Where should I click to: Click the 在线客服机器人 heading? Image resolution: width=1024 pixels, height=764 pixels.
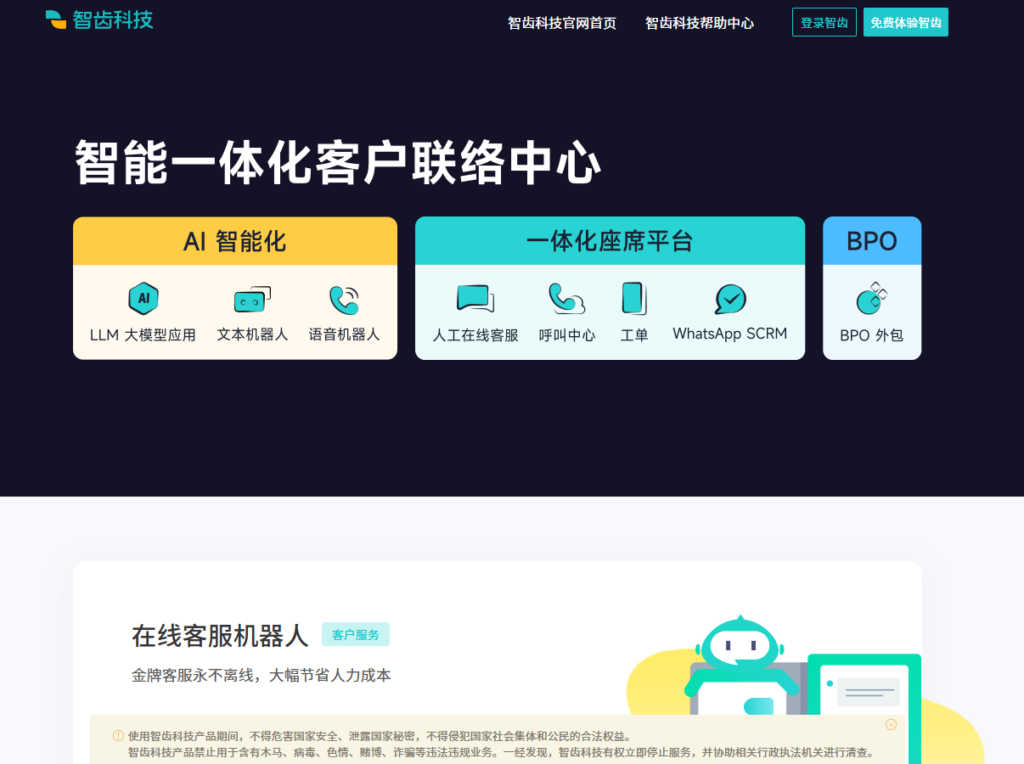[220, 635]
